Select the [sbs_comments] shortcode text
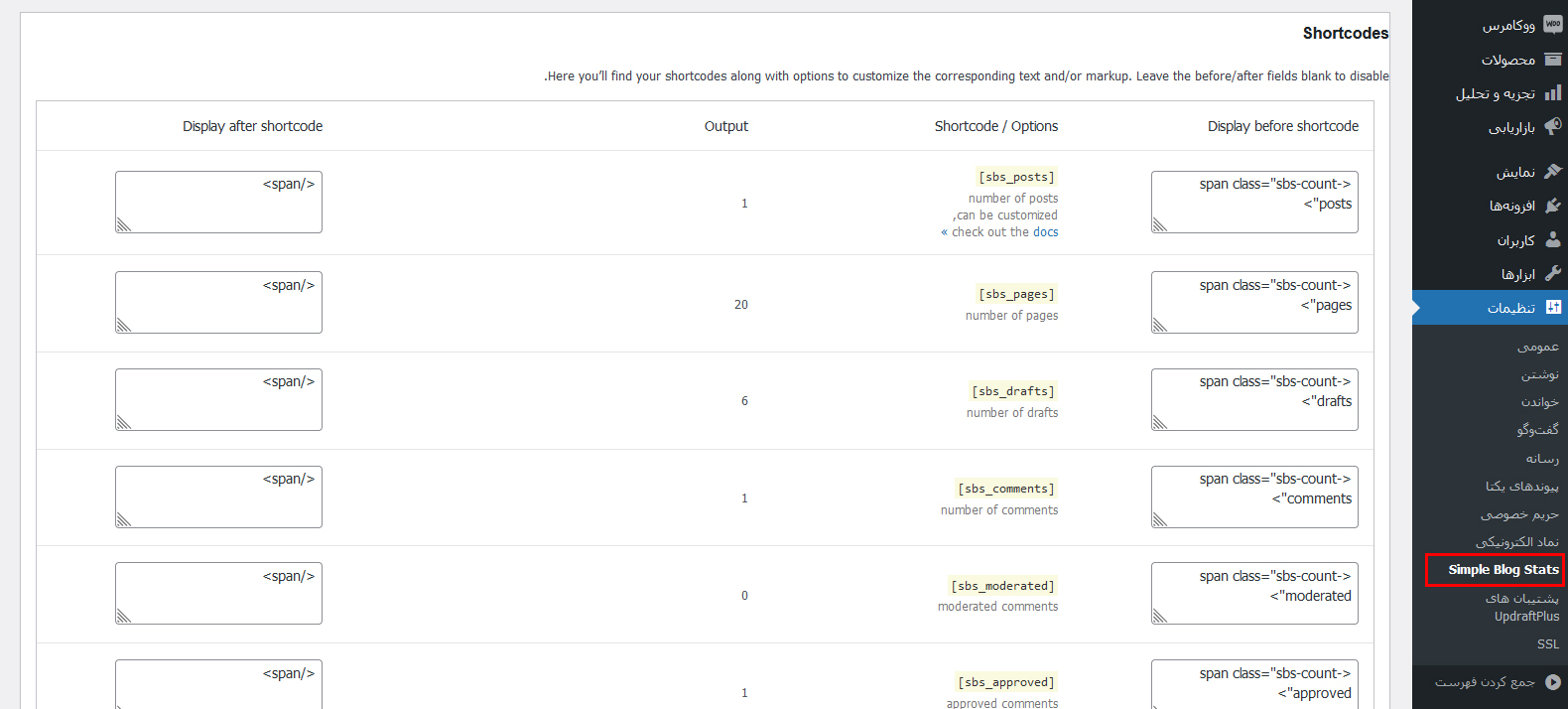The width and height of the screenshot is (1568, 709). pyautogui.click(x=1005, y=489)
